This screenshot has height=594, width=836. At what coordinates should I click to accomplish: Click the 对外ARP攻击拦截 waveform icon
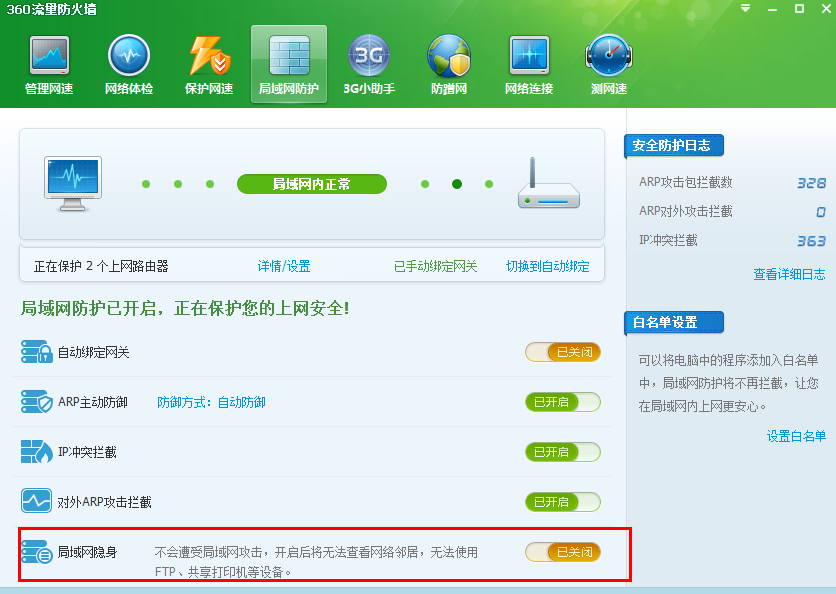click(37, 501)
